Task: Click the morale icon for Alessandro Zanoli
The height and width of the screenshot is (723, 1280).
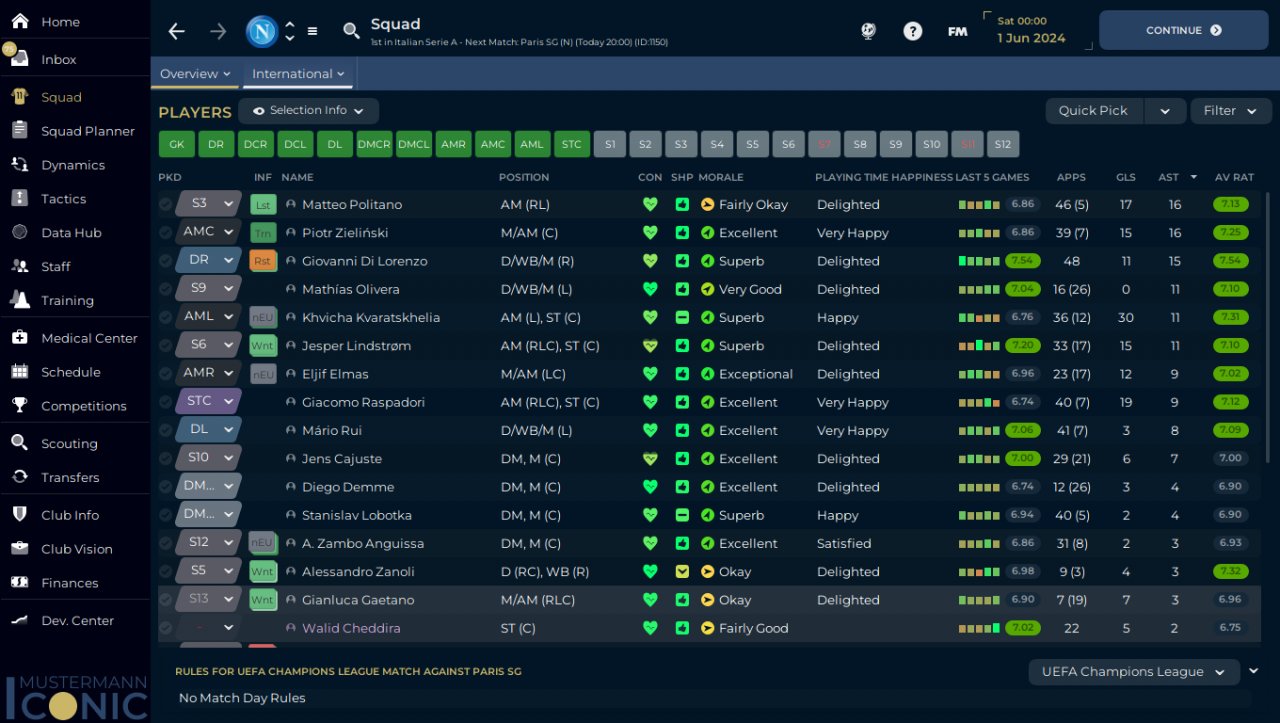Action: click(x=708, y=572)
